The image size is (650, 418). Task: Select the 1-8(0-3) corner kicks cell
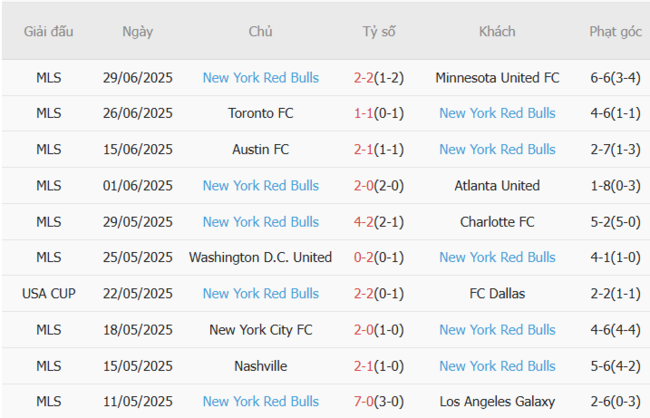pos(615,185)
